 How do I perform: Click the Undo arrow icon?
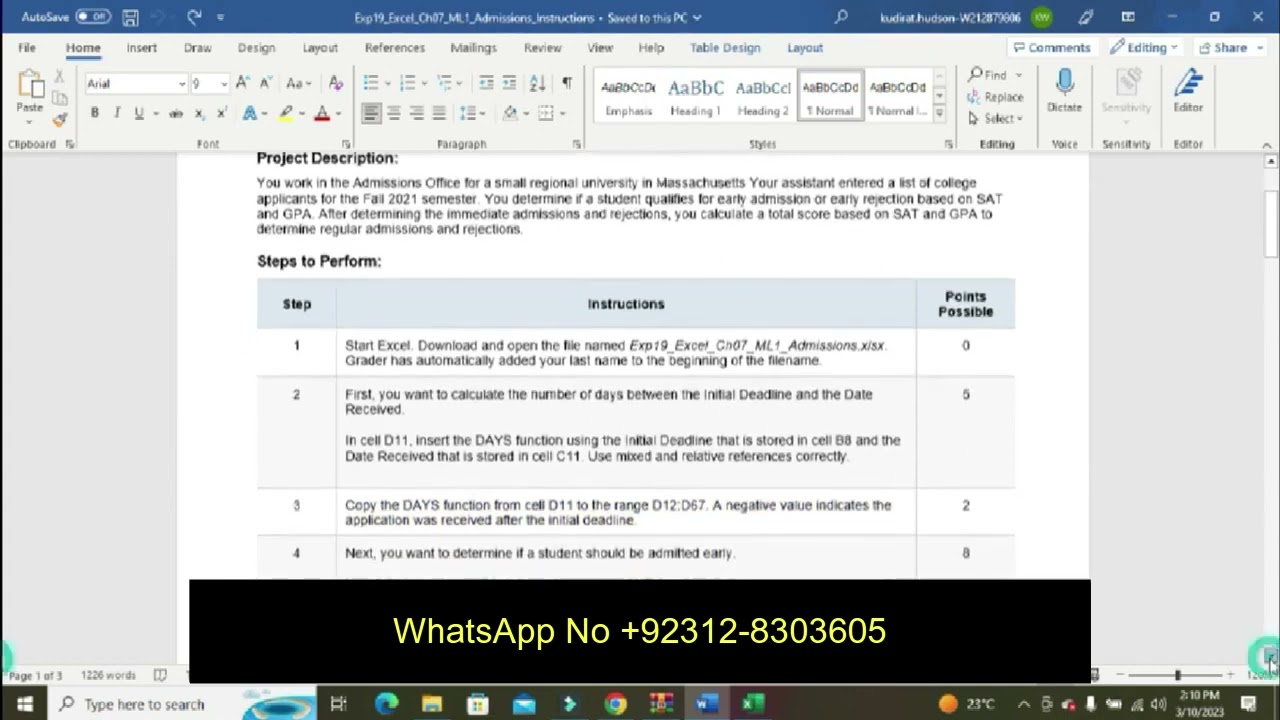click(160, 17)
